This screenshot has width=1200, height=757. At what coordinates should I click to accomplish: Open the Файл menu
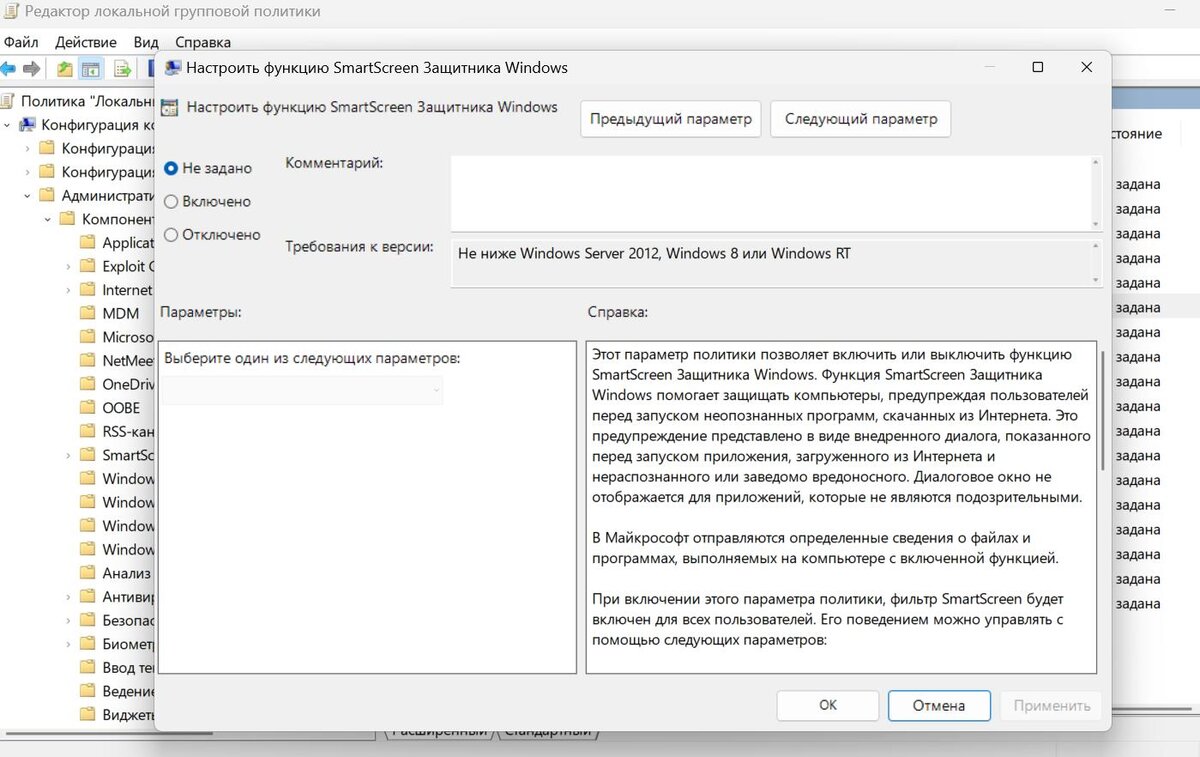pyautogui.click(x=20, y=42)
